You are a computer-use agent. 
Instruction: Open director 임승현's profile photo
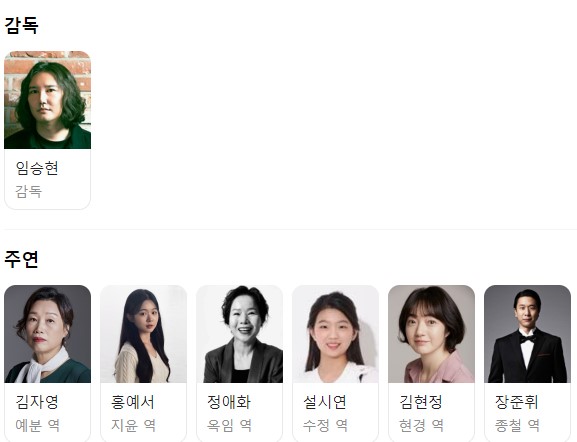47,100
